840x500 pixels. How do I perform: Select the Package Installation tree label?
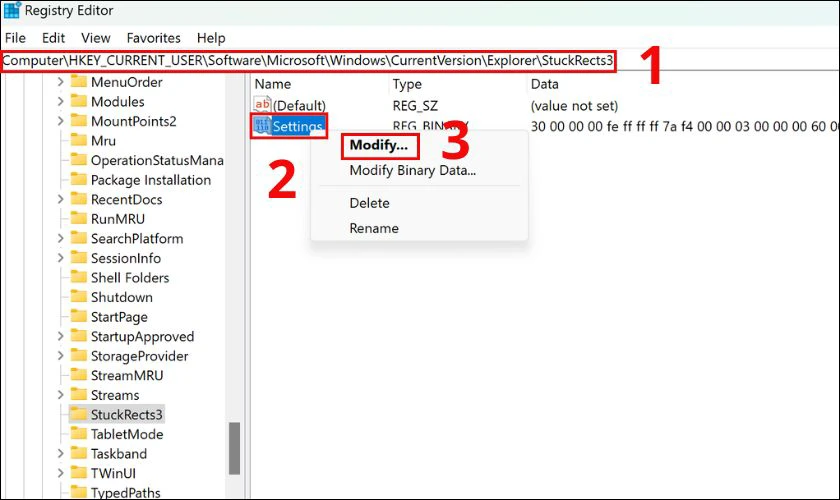click(x=151, y=180)
